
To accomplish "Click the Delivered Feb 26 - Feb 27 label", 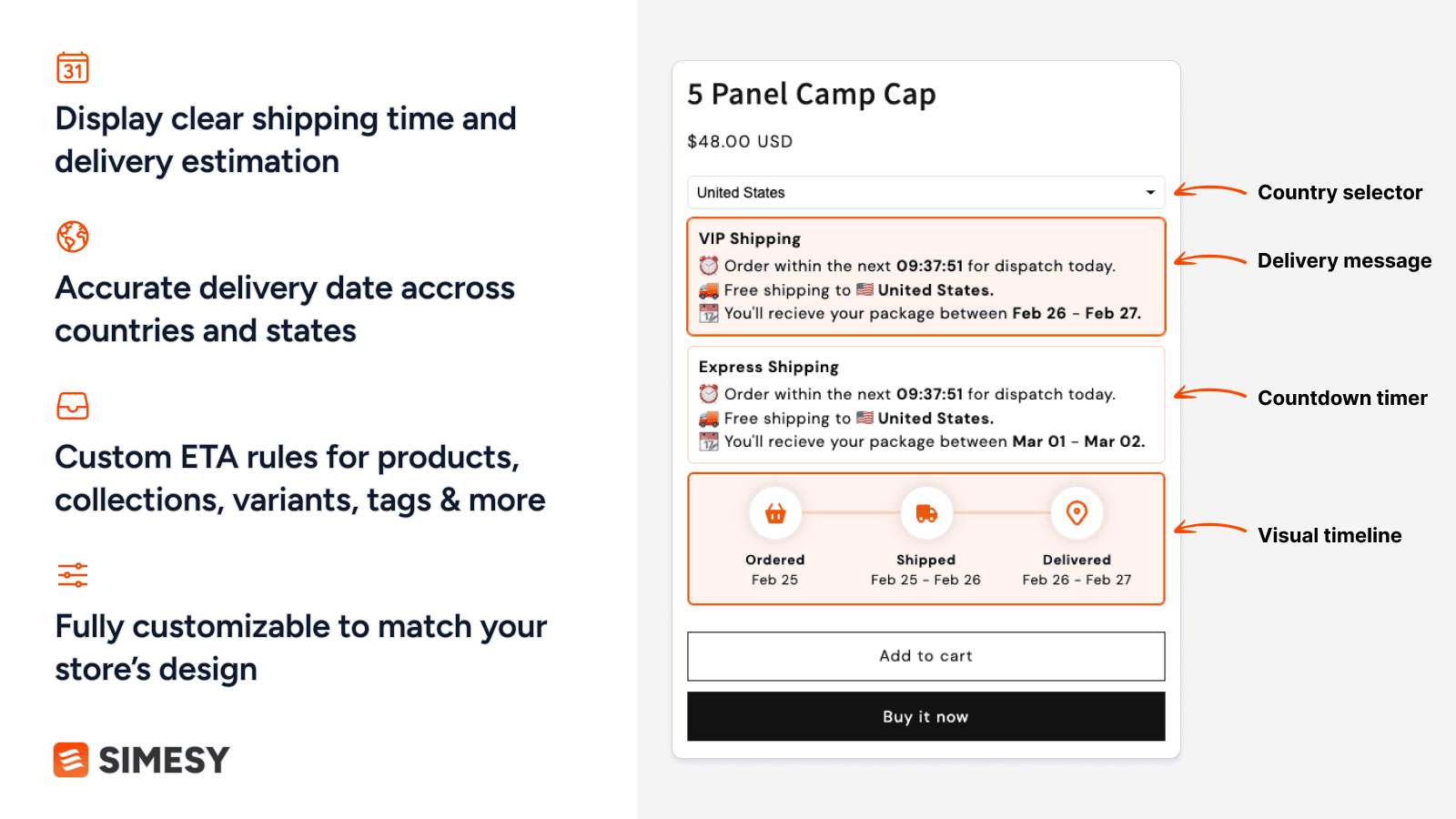I will click(x=1077, y=570).
